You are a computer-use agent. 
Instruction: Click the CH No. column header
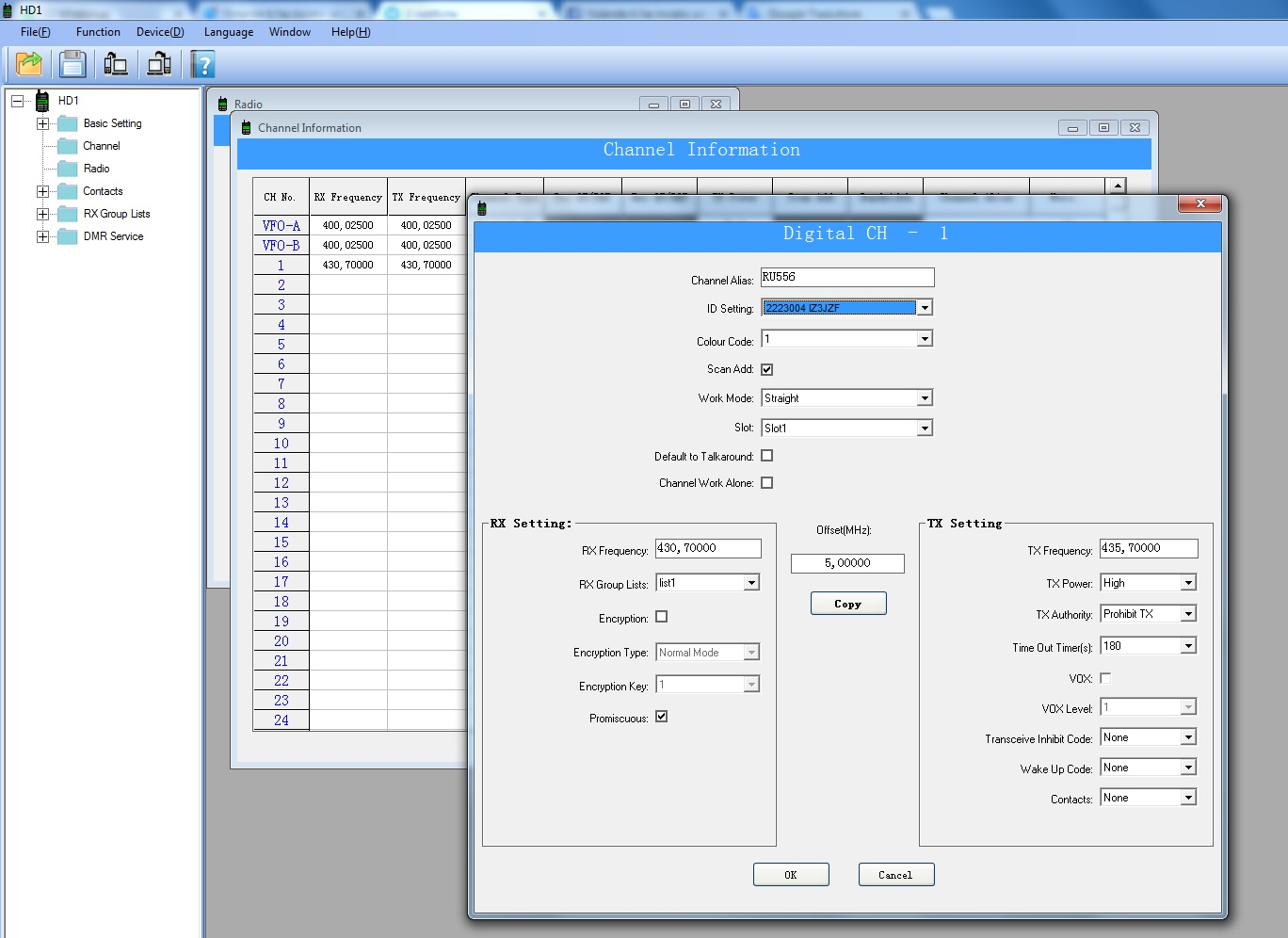[x=281, y=197]
